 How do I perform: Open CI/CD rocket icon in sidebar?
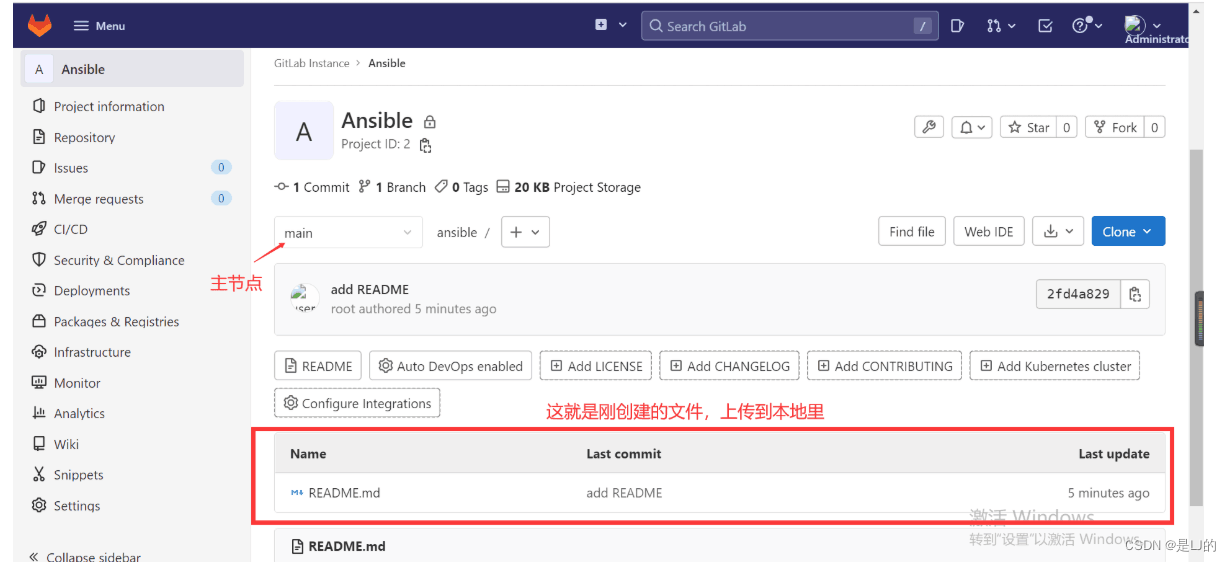[39, 229]
